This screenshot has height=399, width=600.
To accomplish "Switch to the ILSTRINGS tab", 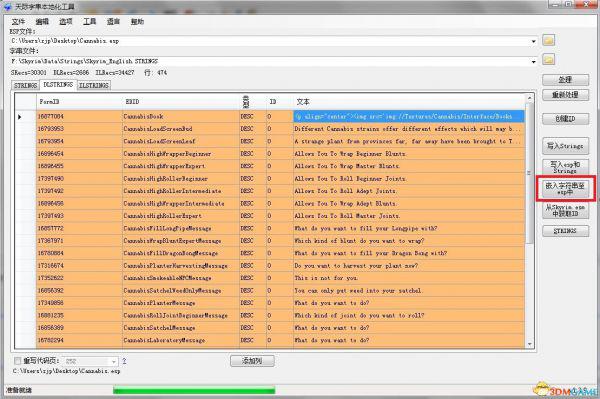I will tap(94, 85).
